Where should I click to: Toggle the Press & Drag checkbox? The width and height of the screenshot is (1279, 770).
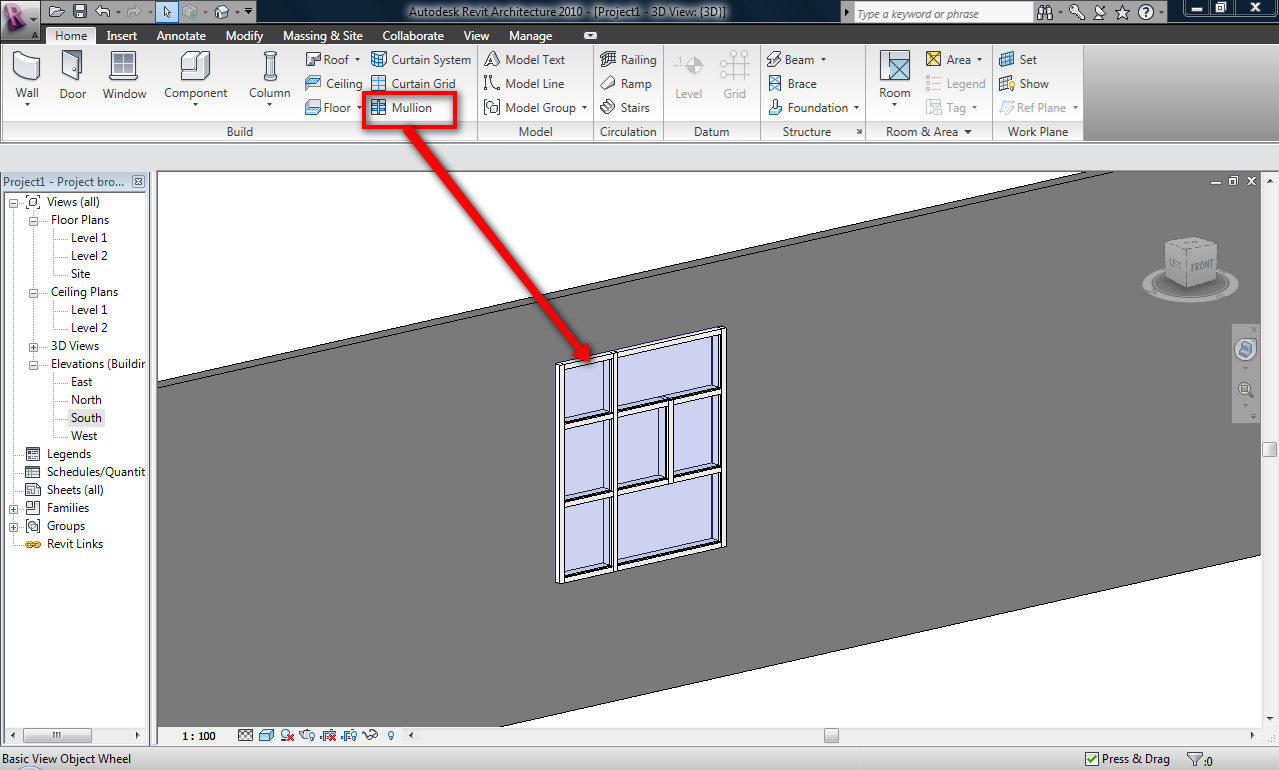click(1092, 759)
